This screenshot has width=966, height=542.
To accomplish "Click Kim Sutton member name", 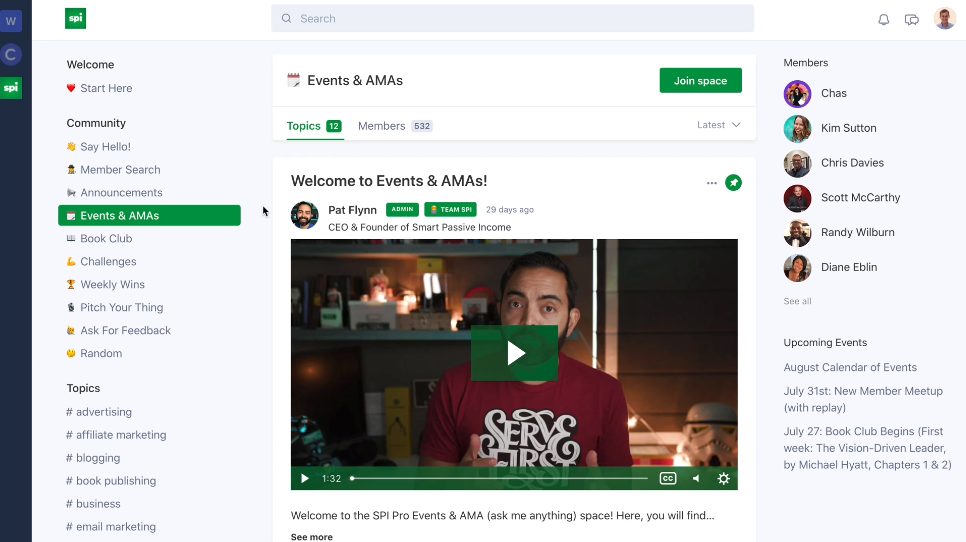I will [x=848, y=128].
